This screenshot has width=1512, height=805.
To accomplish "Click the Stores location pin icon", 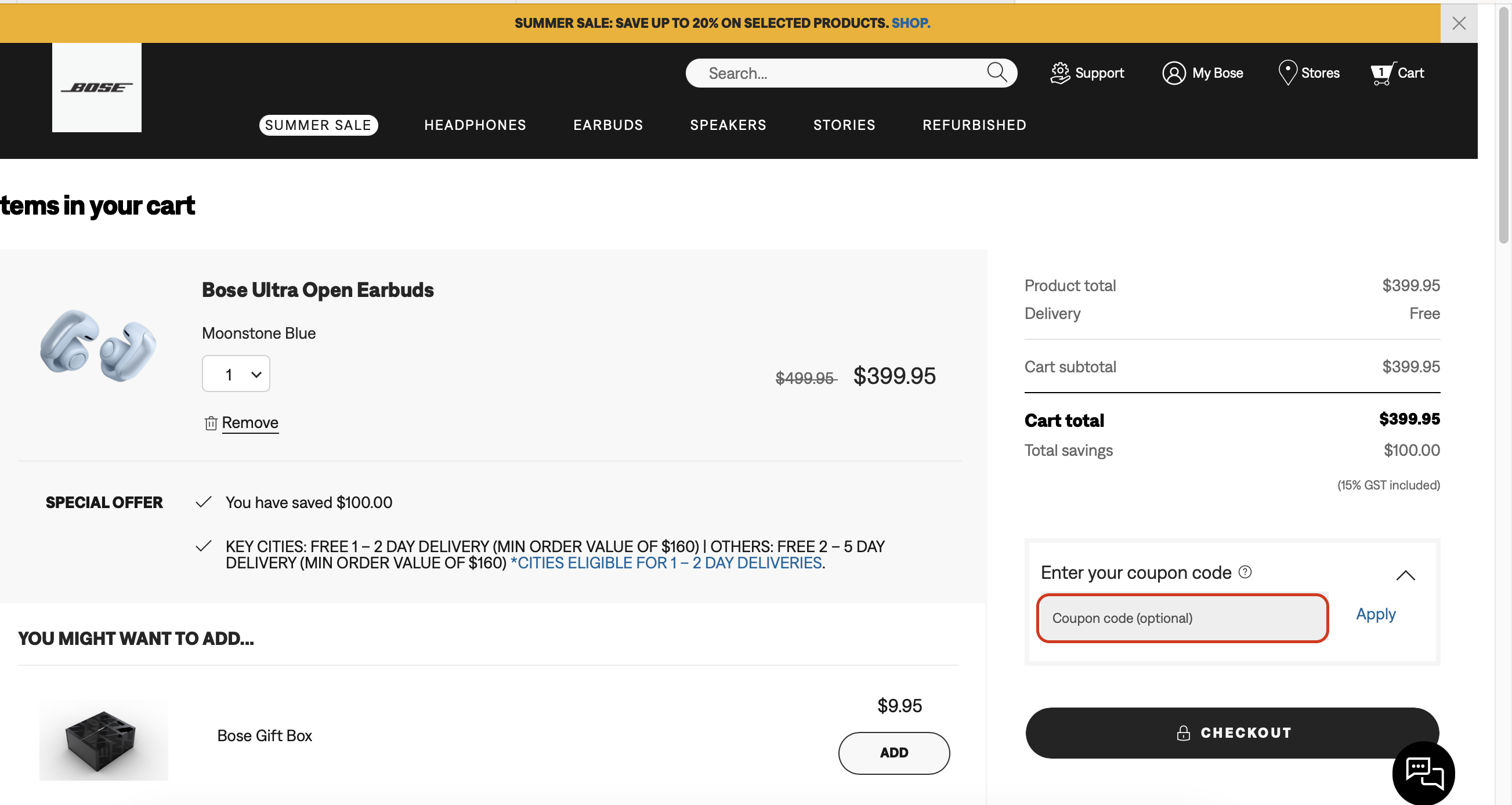I will coord(1287,72).
